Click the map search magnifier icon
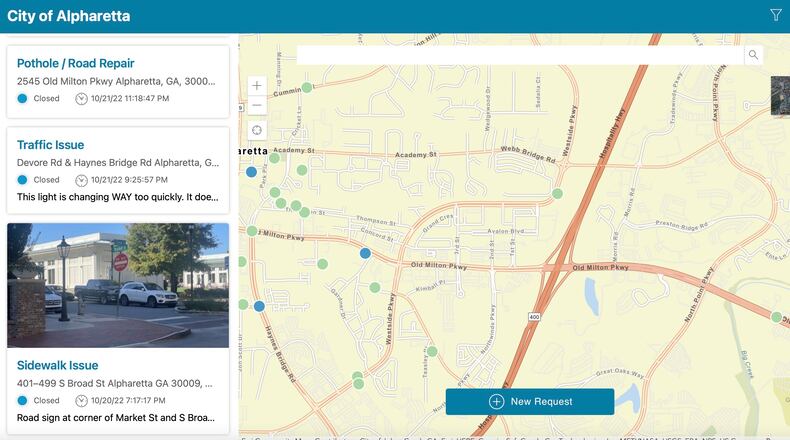 [x=753, y=55]
